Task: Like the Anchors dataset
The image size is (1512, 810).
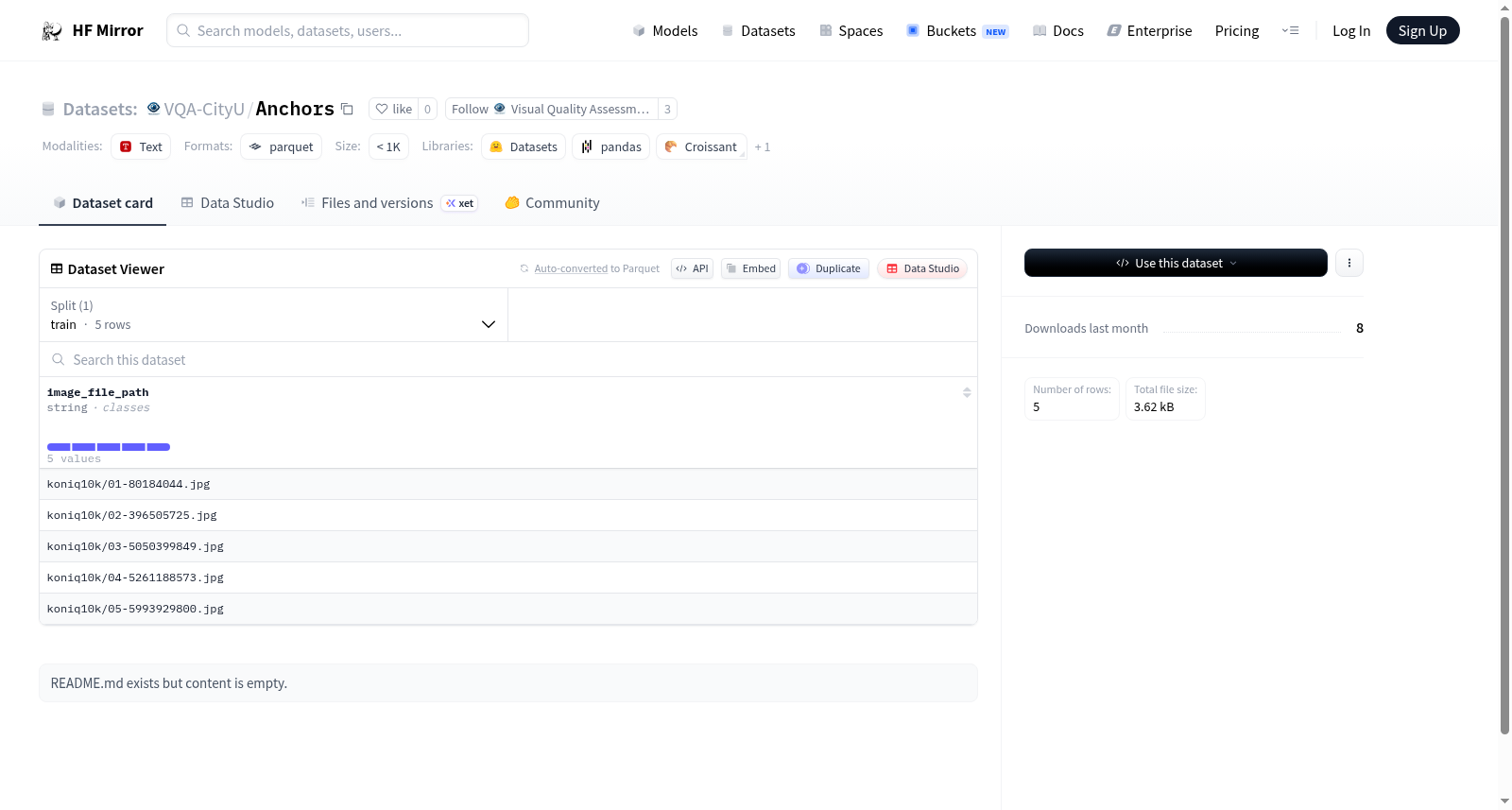Action: pos(394,110)
